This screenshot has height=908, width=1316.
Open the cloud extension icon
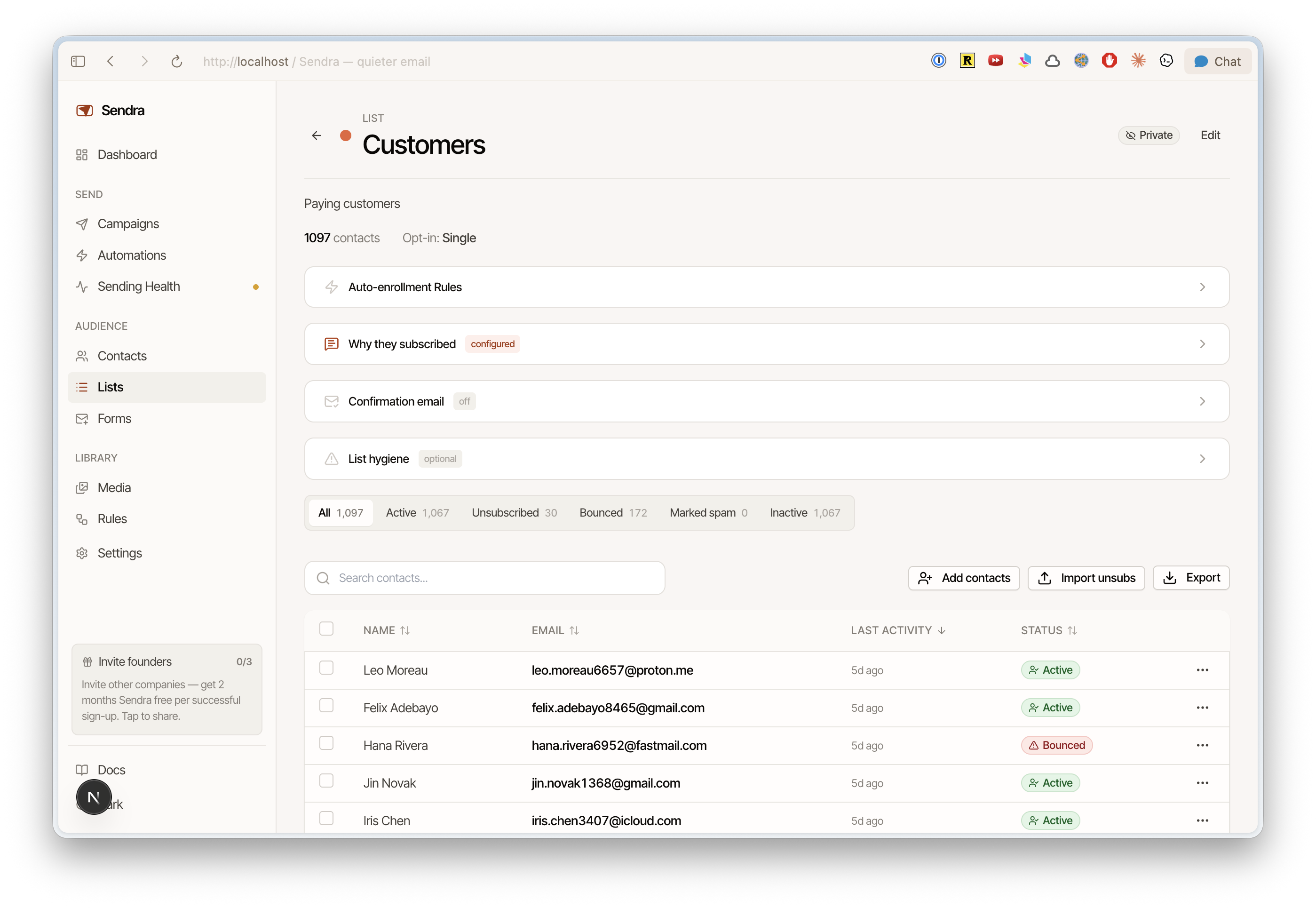point(1052,60)
